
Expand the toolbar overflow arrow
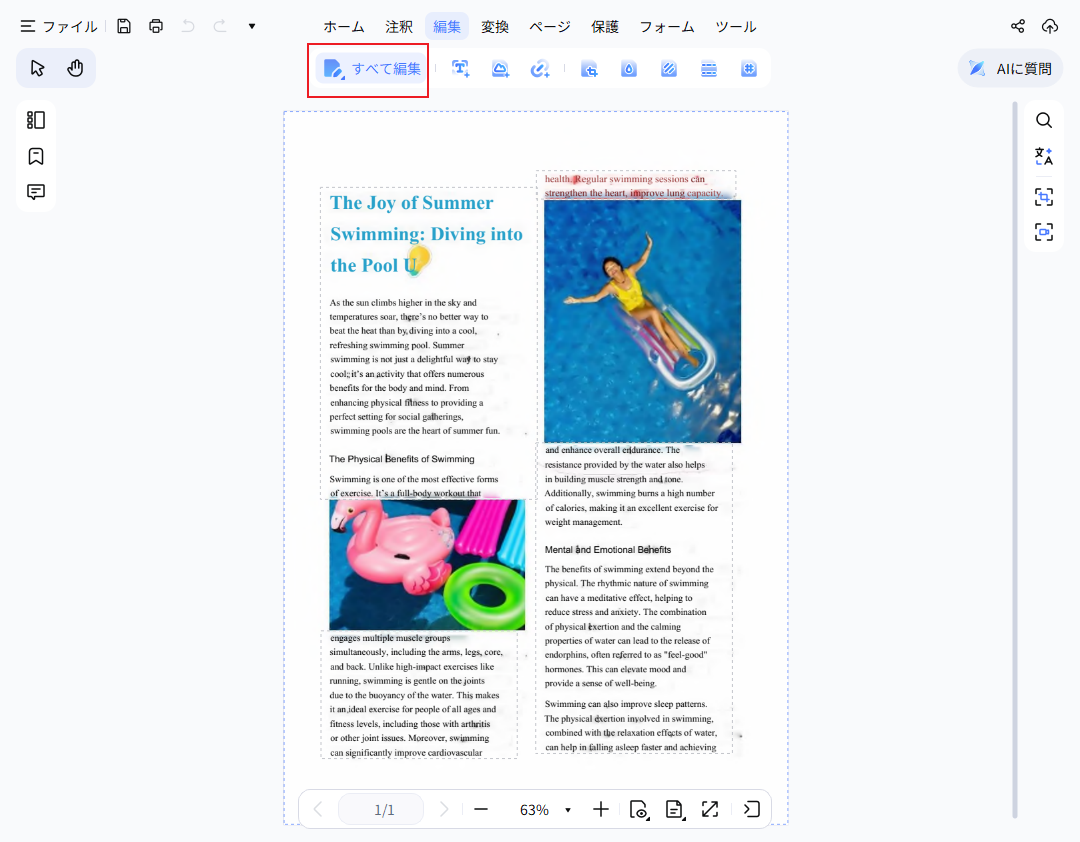(x=252, y=25)
